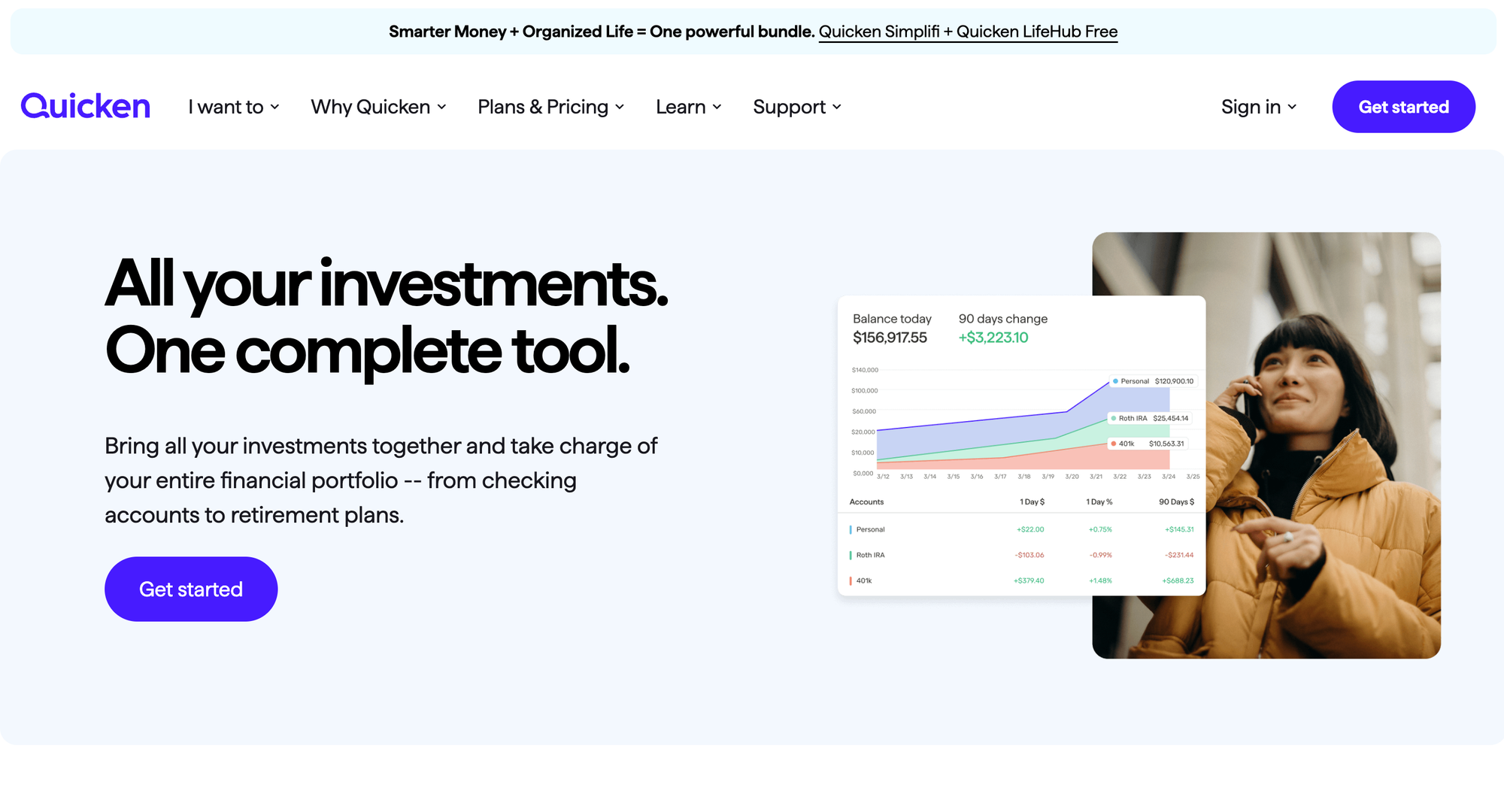Open Quicken Simplifi + LifeHub Free link

(x=968, y=32)
